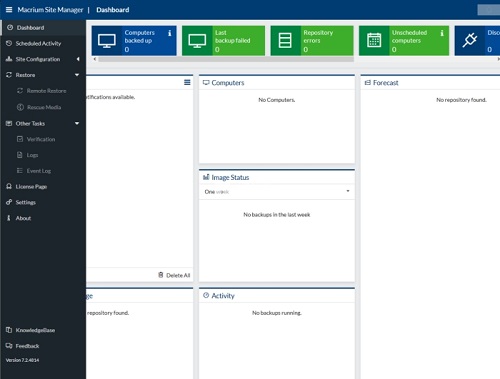Open the notifications panel list menu icon
The image size is (500, 379).
coord(187,82)
